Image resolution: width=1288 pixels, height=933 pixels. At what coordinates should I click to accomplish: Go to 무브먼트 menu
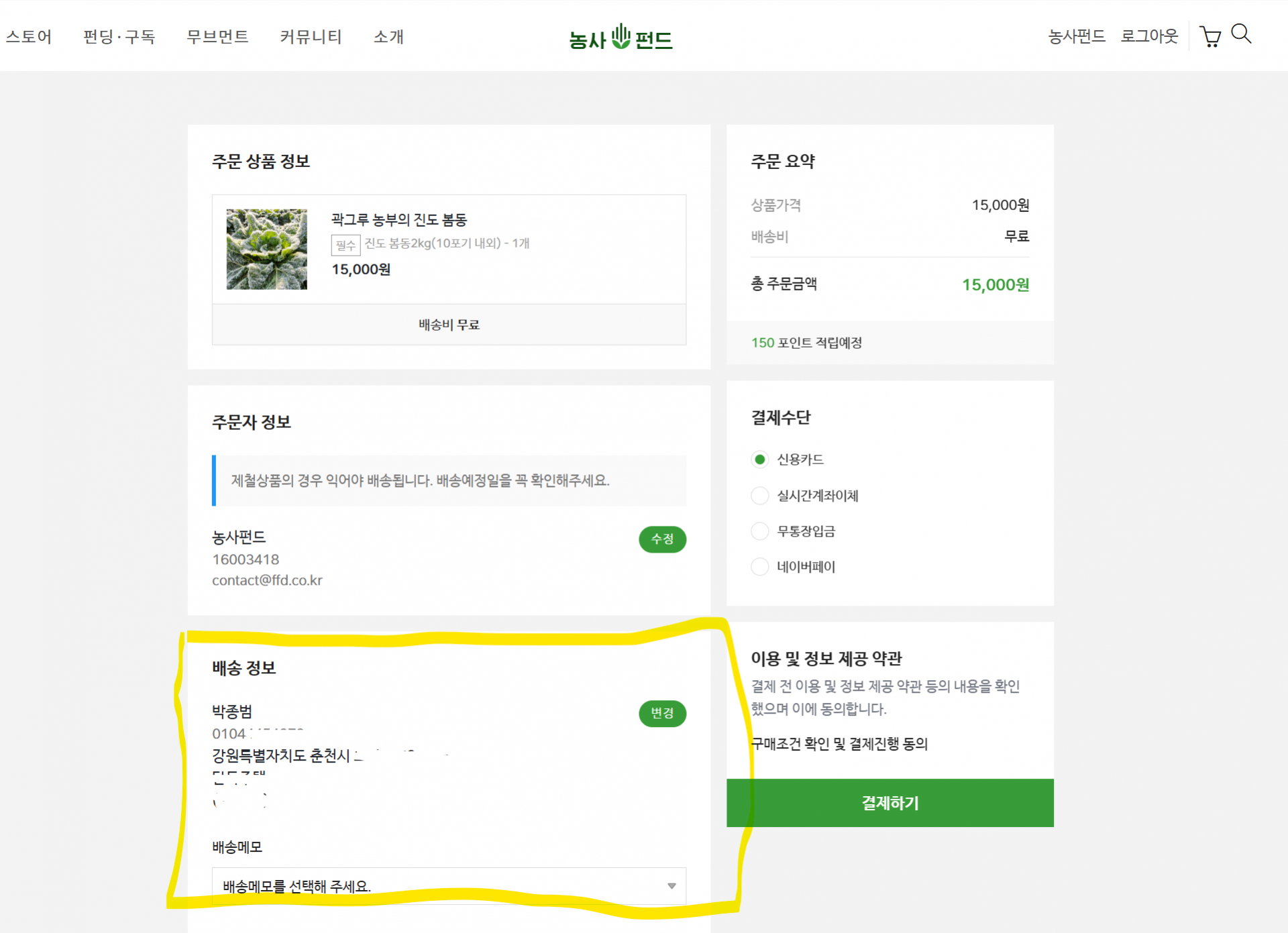217,37
